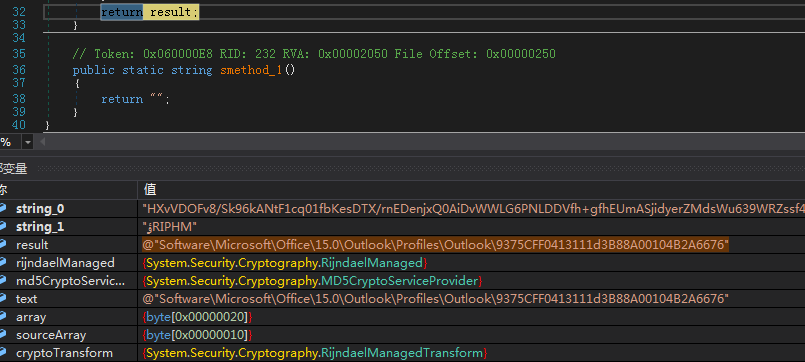The image size is (805, 362).
Task: Select the result variable name
Action: pyautogui.click(x=32, y=245)
